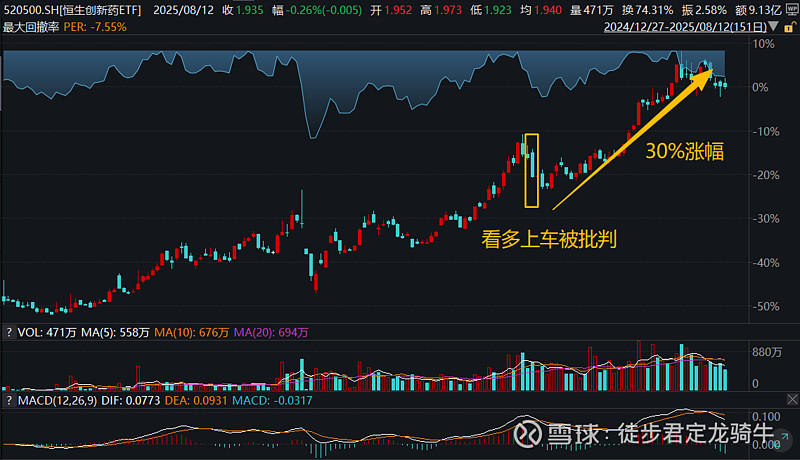This screenshot has height=460, width=800.
Task: Click the 2024/12/27-2025/08/12(151日) date range link
Action: point(685,27)
